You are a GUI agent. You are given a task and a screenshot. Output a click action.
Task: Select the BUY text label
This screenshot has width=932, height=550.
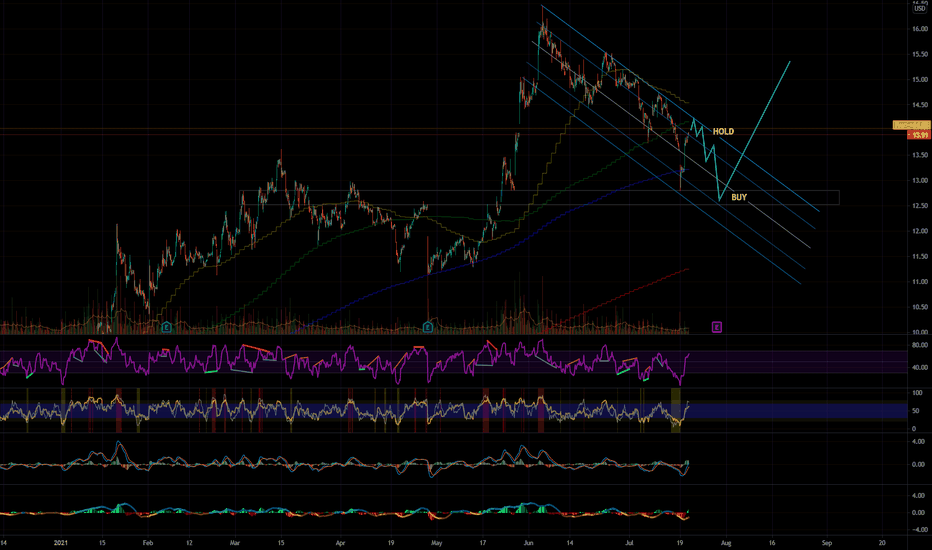(x=739, y=197)
